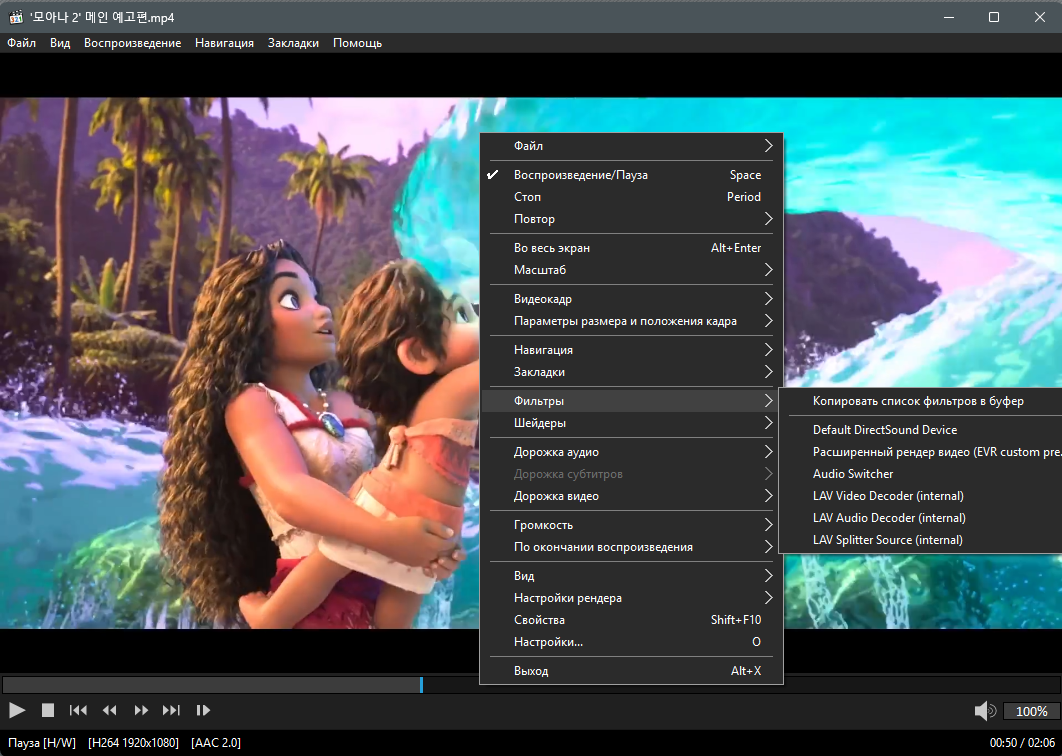Select Во весь экран in the context menu
Image resolution: width=1062 pixels, height=756 pixels.
[631, 248]
